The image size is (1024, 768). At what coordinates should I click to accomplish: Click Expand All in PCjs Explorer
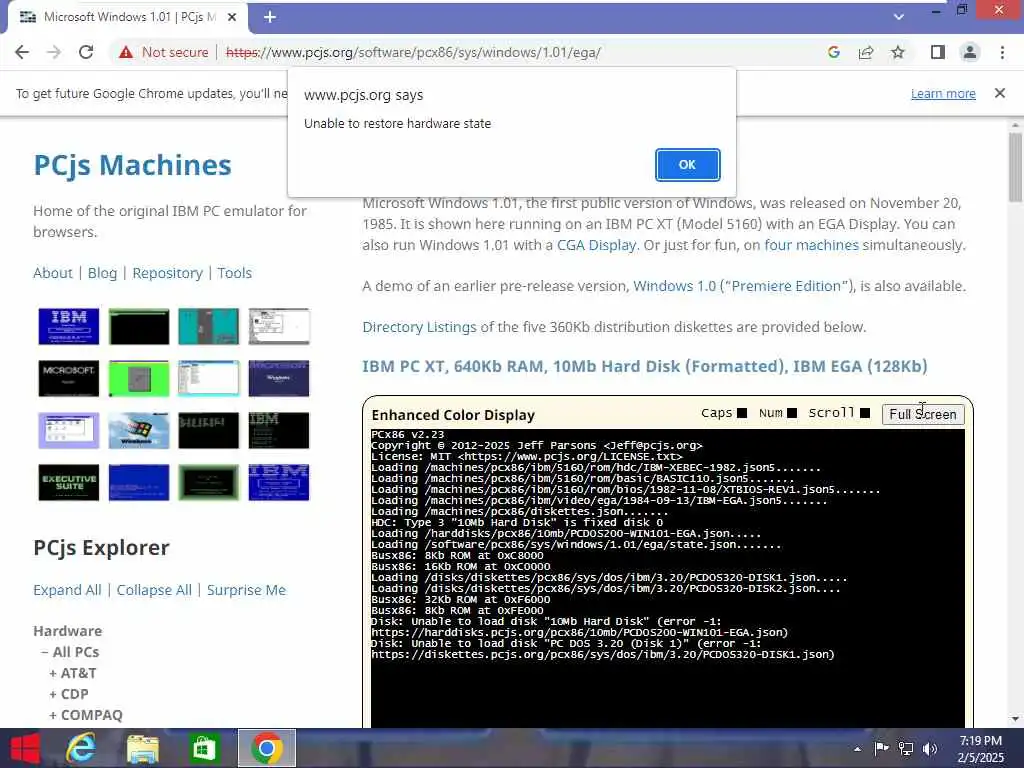point(67,590)
